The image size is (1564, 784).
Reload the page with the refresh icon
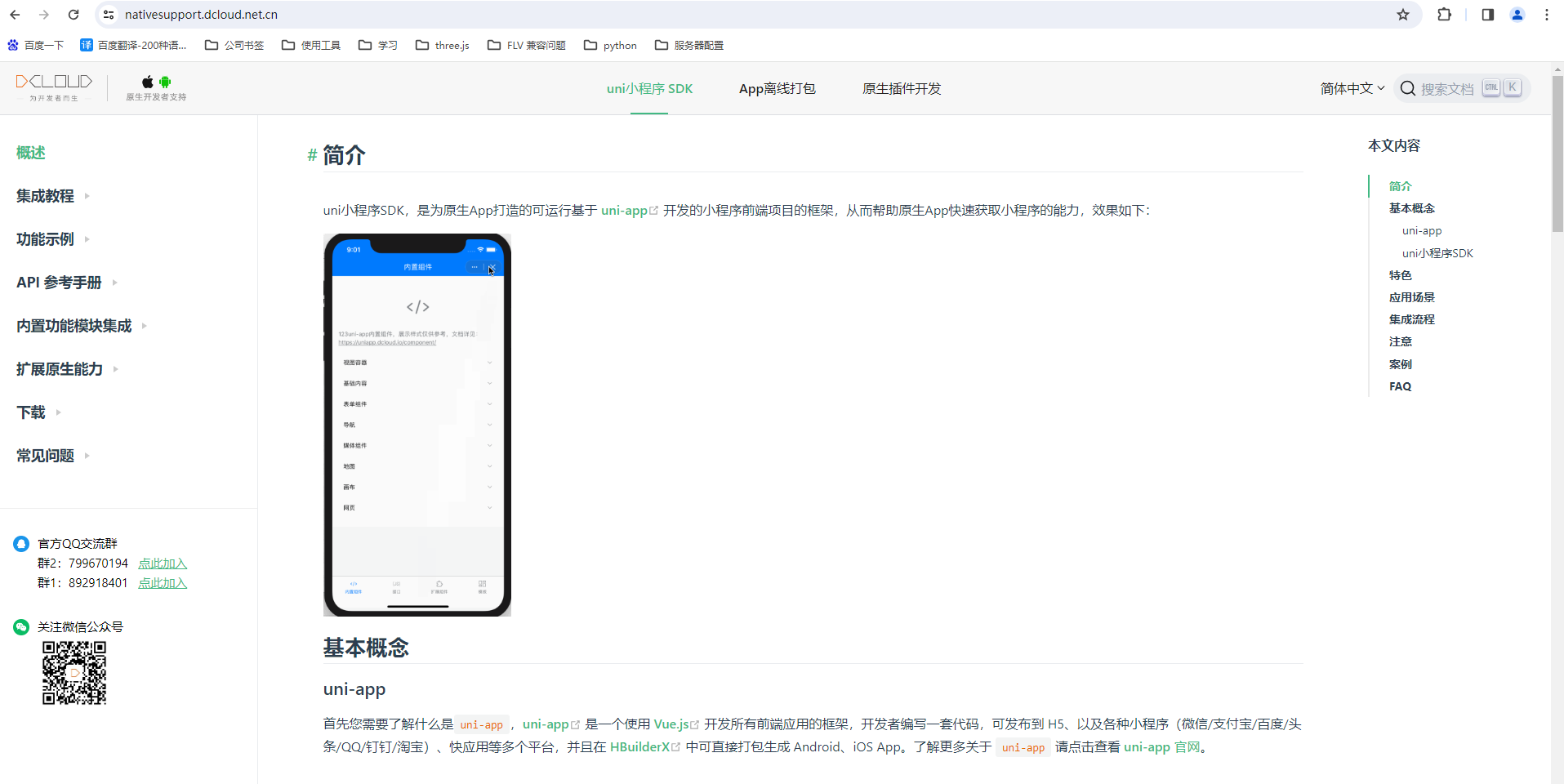coord(74,15)
